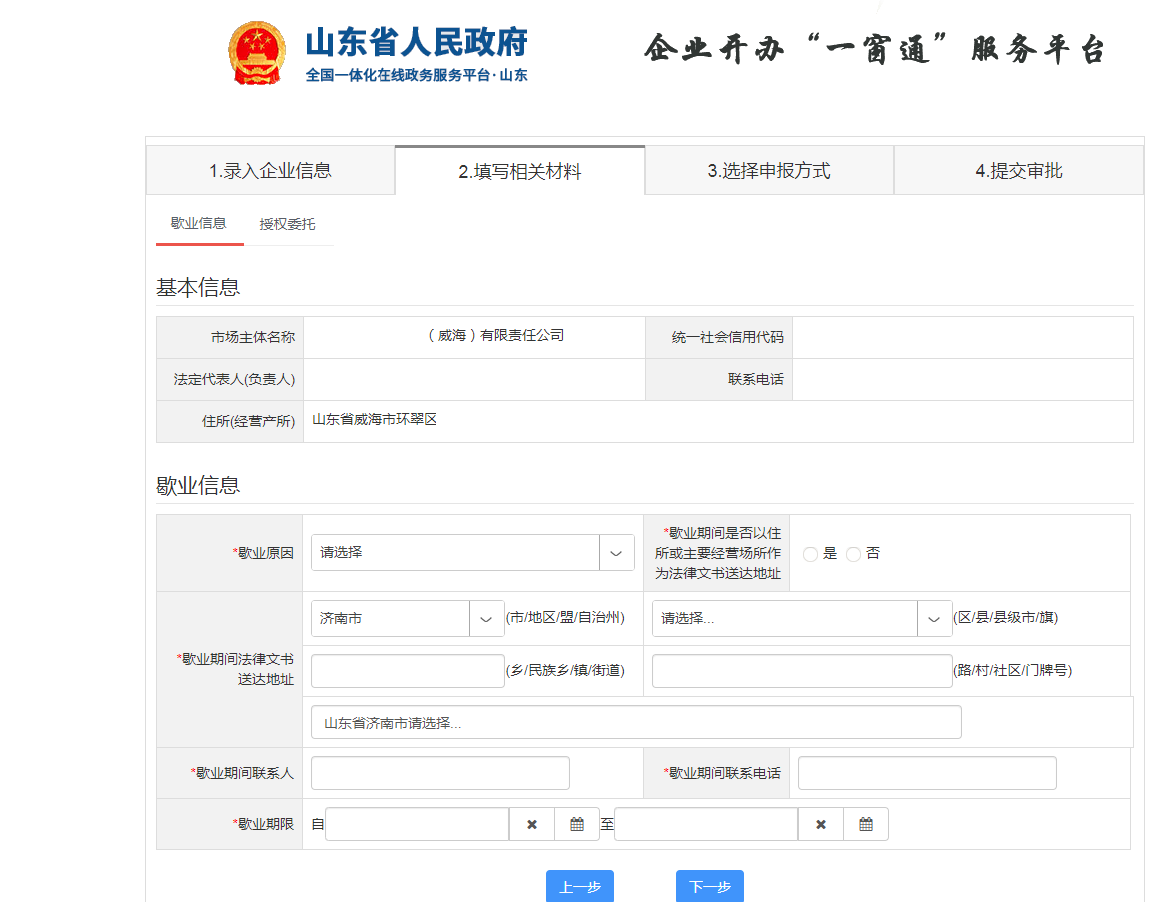This screenshot has height=902, width=1161.
Task: Switch to 1.录入企业信息 step tab
Action: [x=270, y=171]
